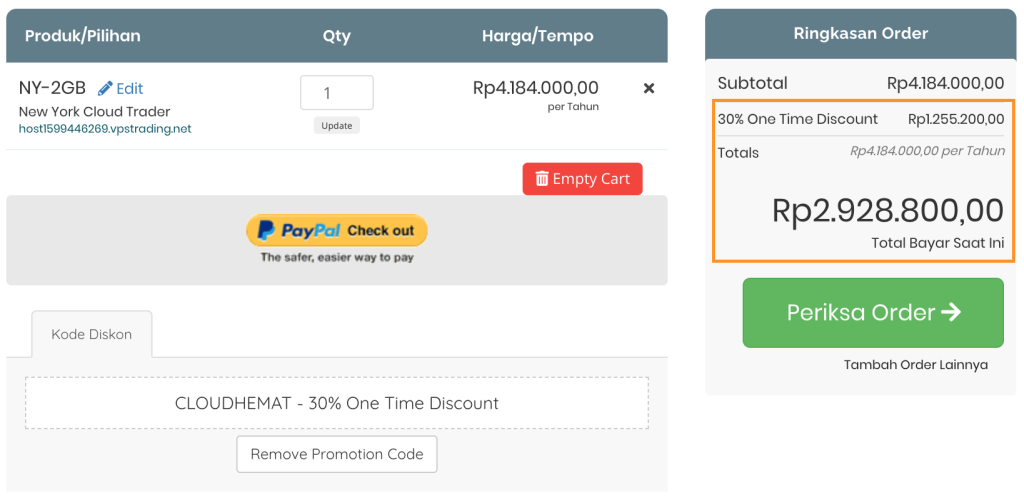This screenshot has width=1024, height=498.
Task: Click the pencil Edit icon beside NY-2GB
Action: click(105, 88)
